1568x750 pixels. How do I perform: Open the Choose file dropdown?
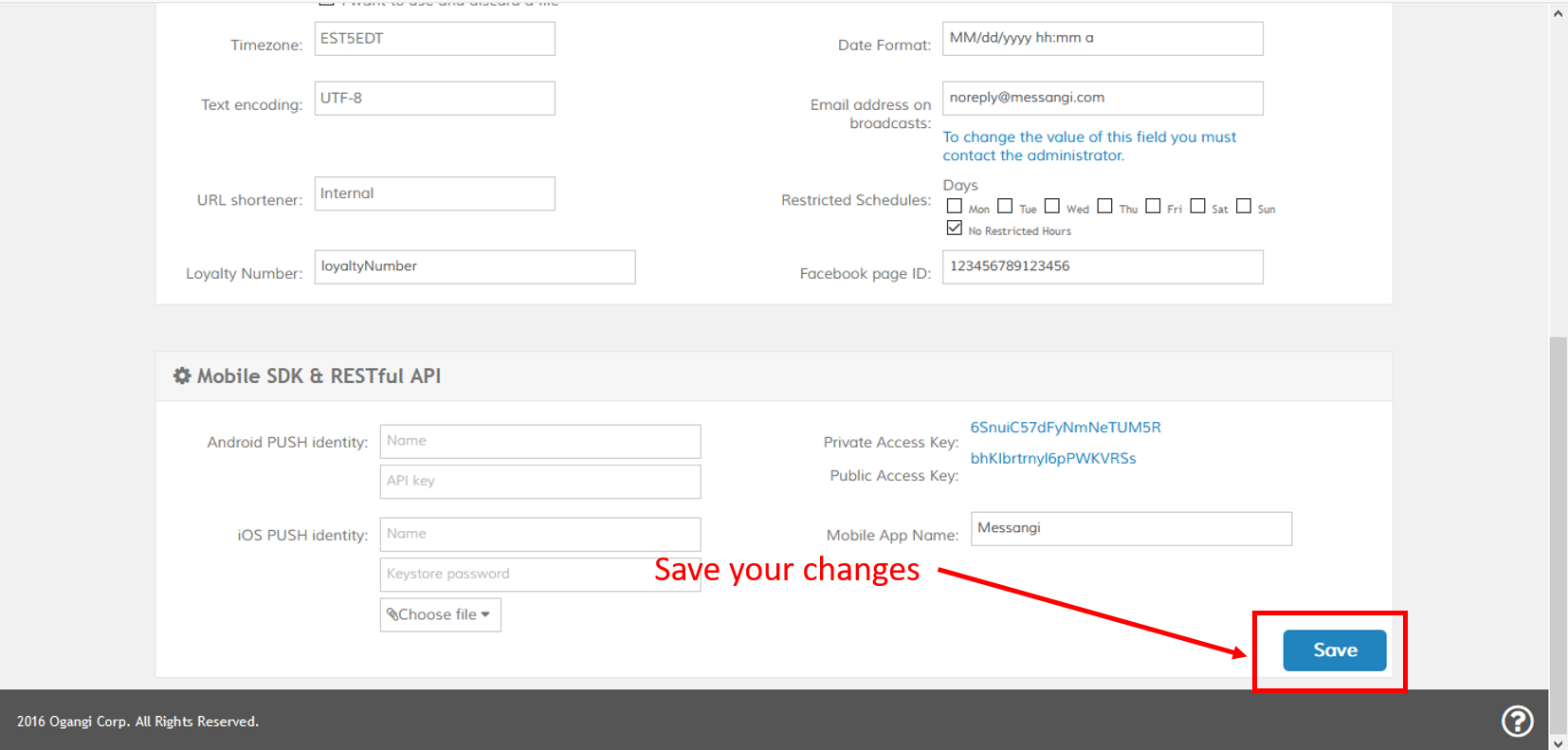(440, 614)
